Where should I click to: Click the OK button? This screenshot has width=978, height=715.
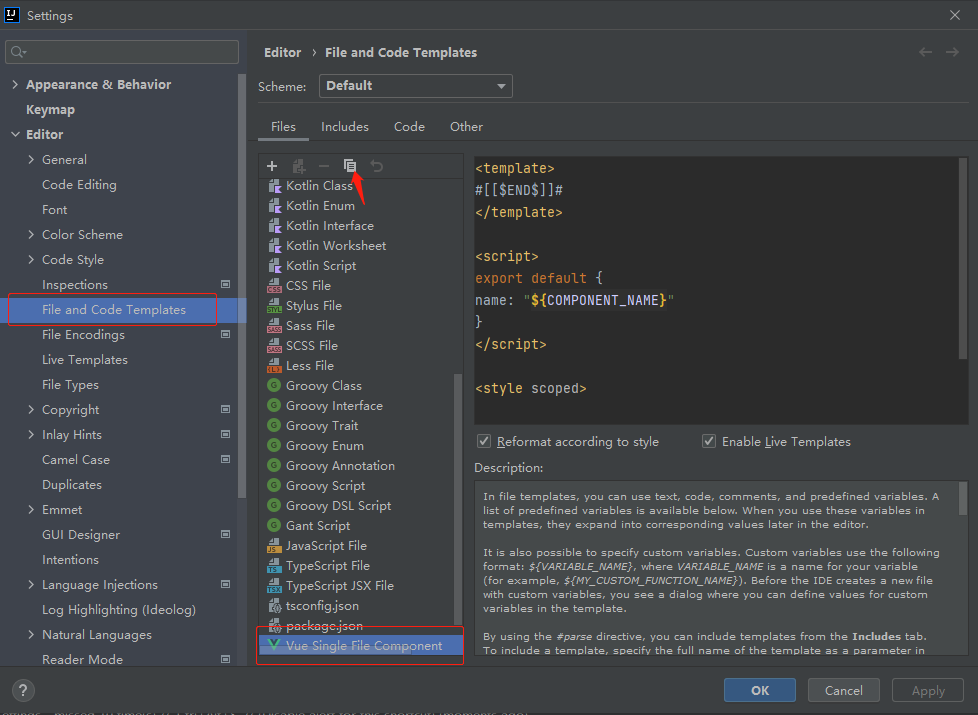click(760, 690)
